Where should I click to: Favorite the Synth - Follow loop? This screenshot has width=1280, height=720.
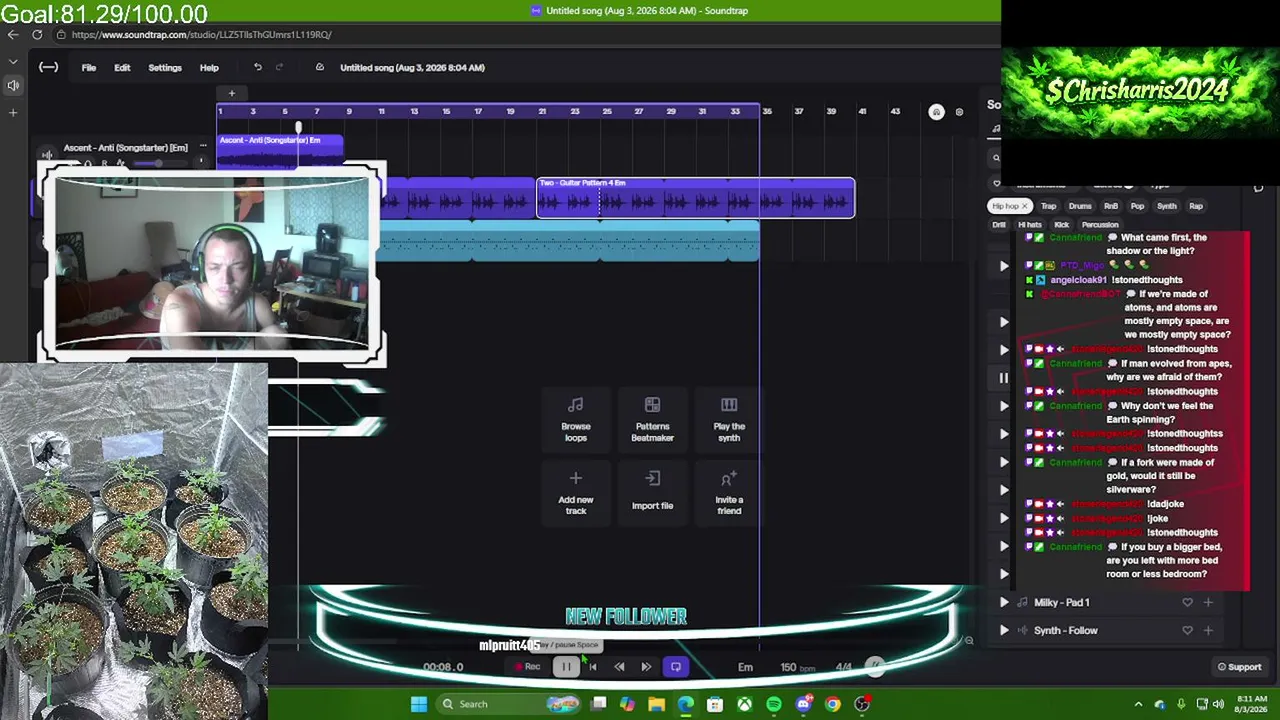[x=1187, y=630]
